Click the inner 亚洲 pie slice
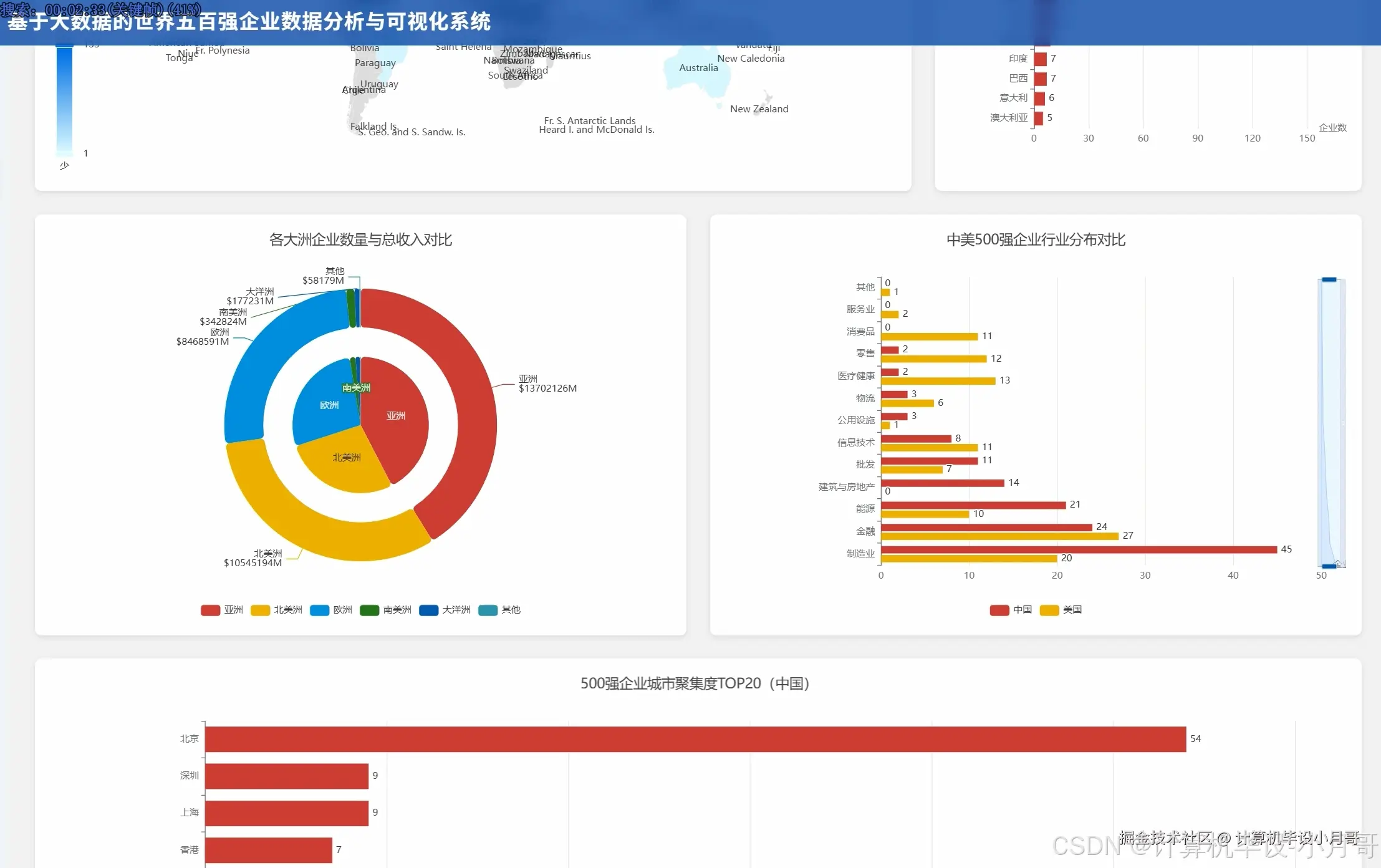This screenshot has width=1381, height=868. pyautogui.click(x=396, y=416)
